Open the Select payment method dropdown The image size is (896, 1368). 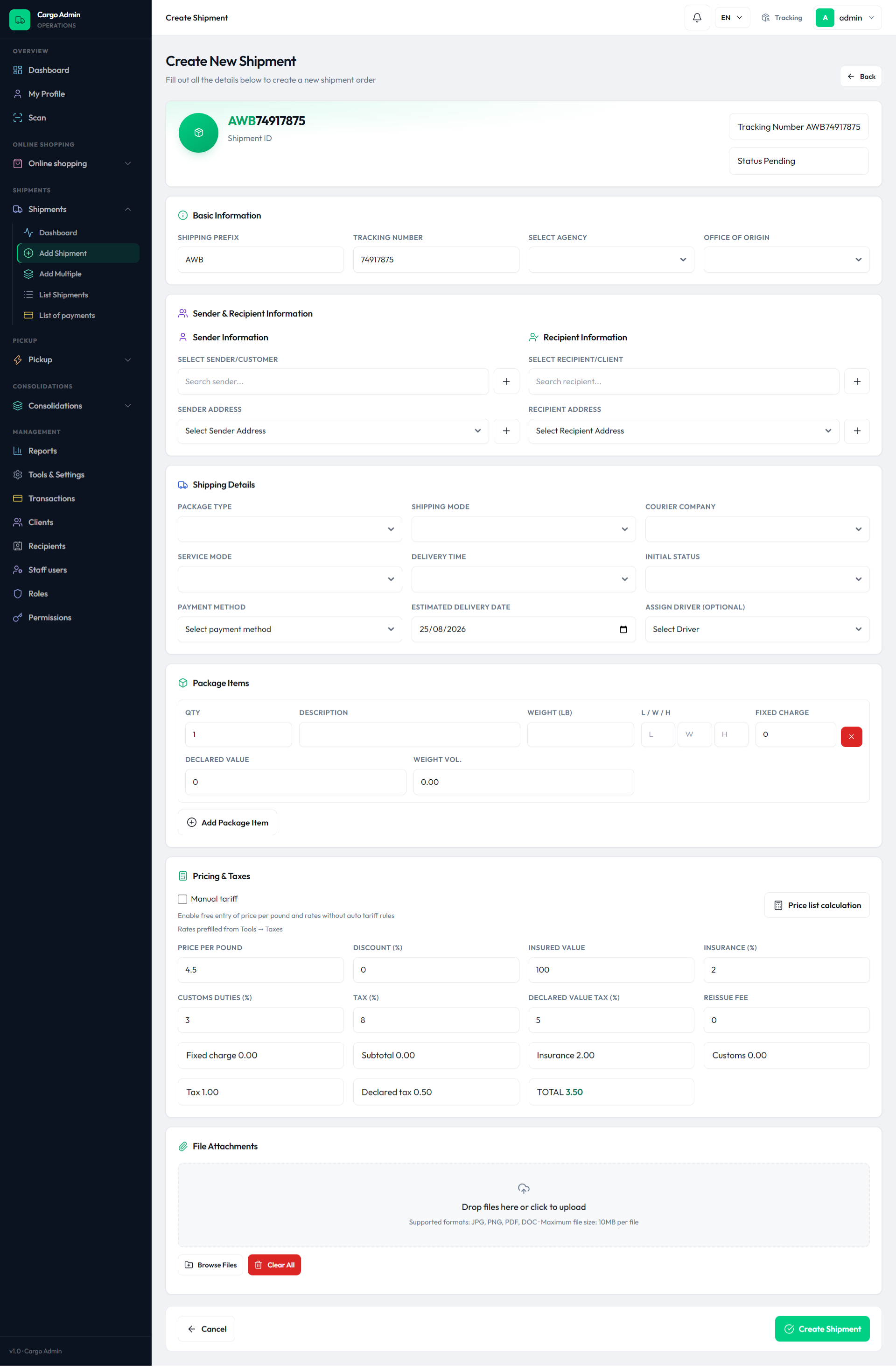pyautogui.click(x=289, y=629)
